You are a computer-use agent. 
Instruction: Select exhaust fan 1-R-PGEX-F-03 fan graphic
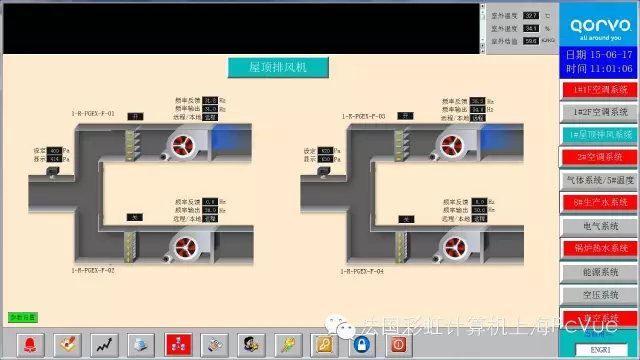click(x=451, y=146)
